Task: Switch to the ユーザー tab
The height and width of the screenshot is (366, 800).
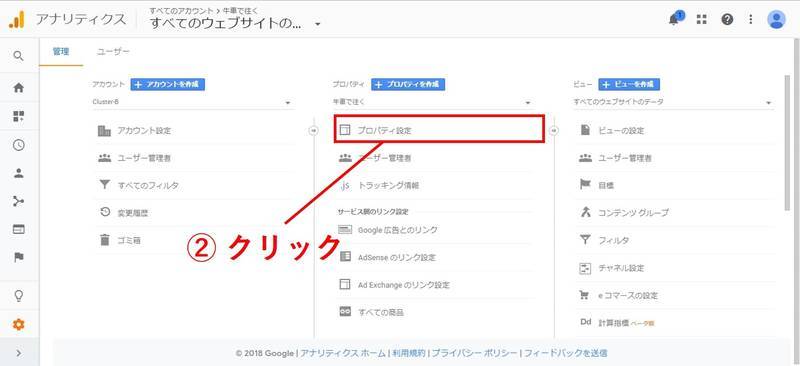Action: pyautogui.click(x=113, y=52)
